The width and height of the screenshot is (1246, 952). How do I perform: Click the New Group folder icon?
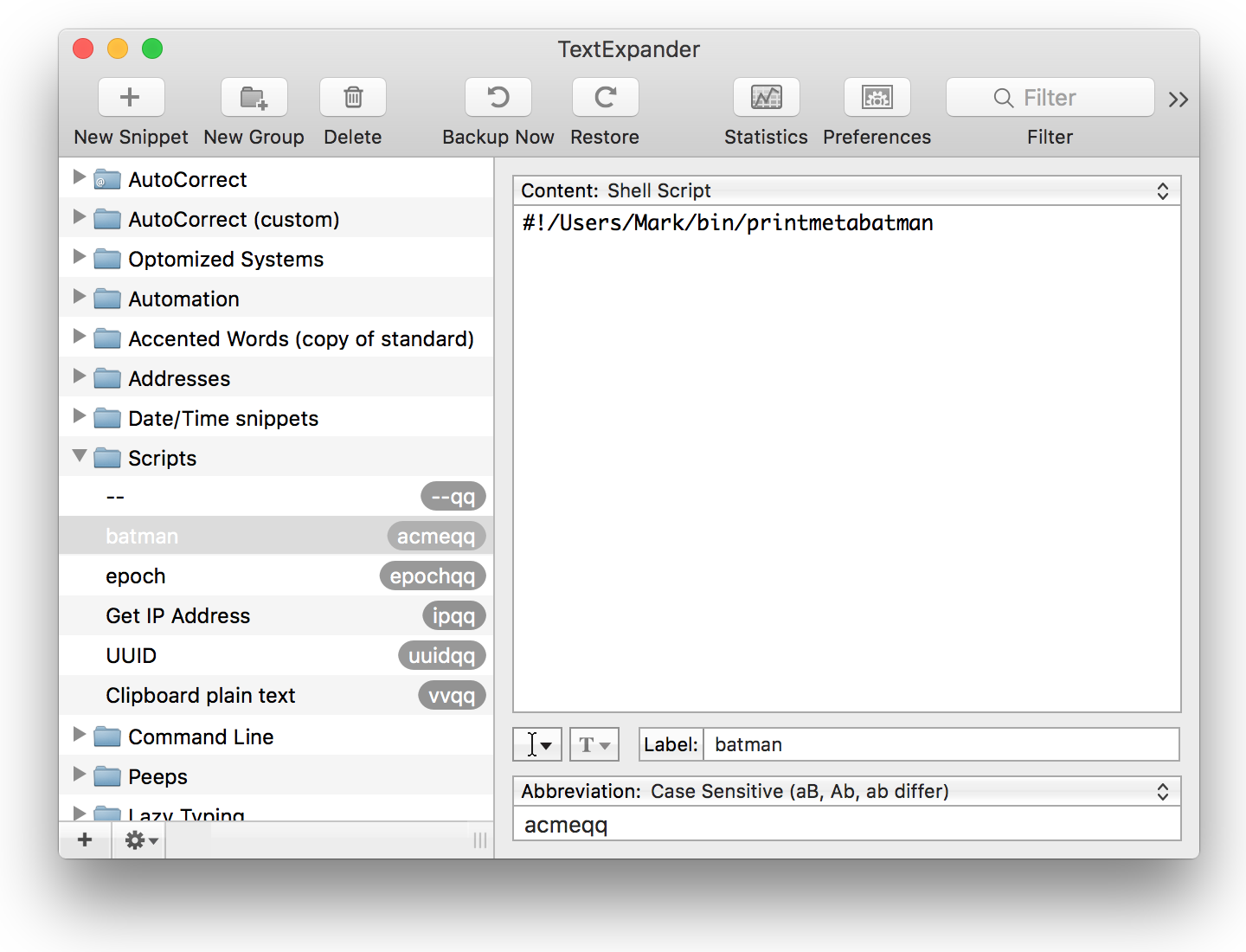coord(254,97)
